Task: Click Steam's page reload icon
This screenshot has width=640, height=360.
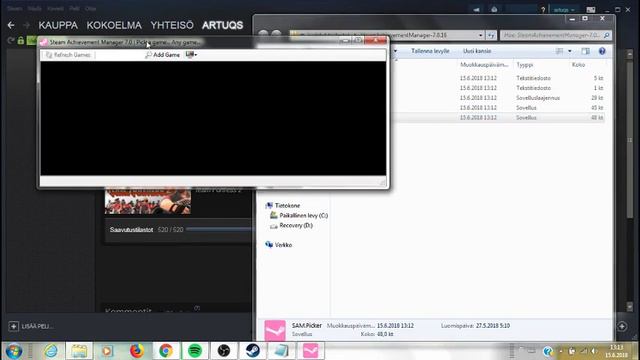Action: click(x=11, y=40)
